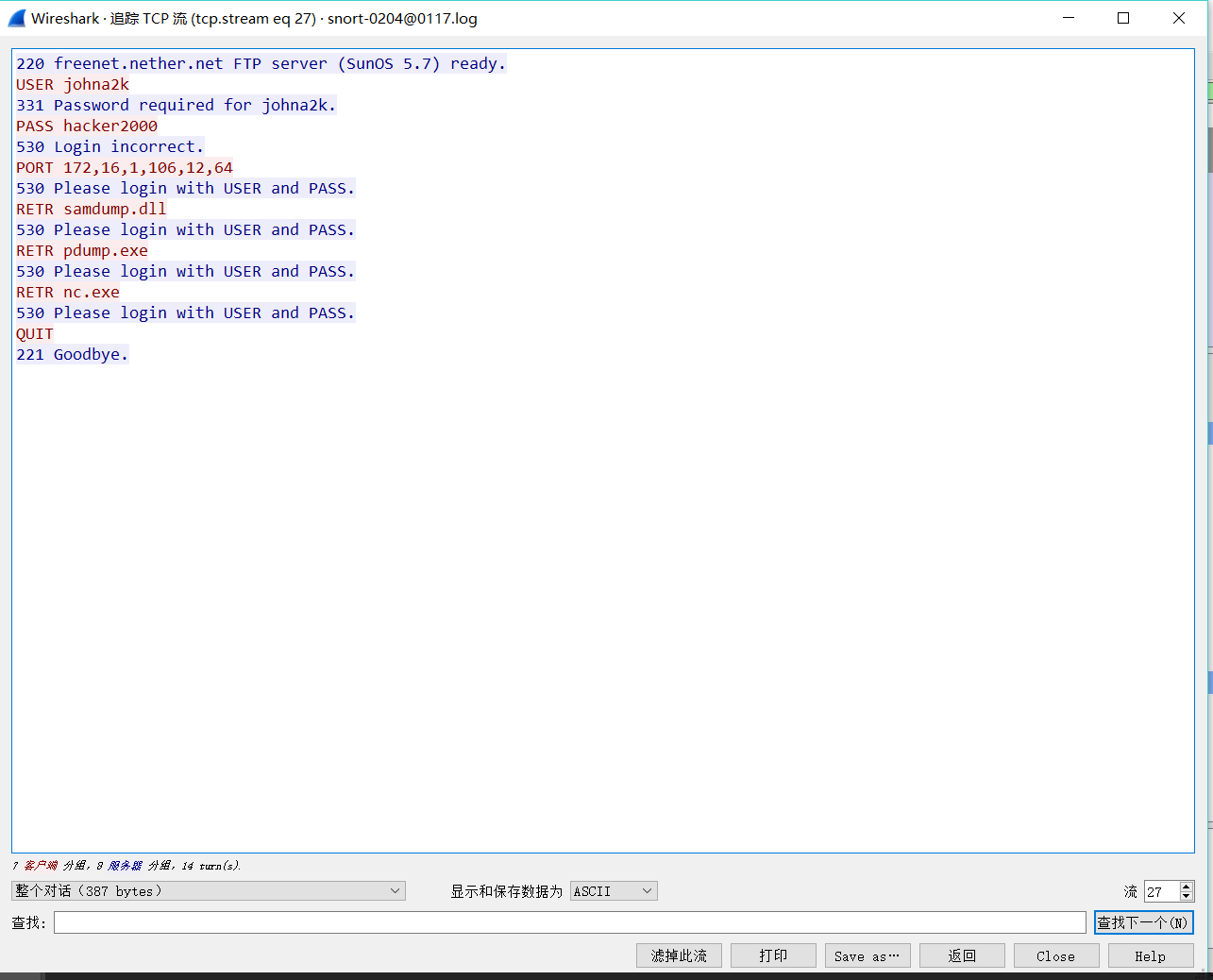
Task: Minimize the Follow TCP Stream window
Action: [1069, 18]
